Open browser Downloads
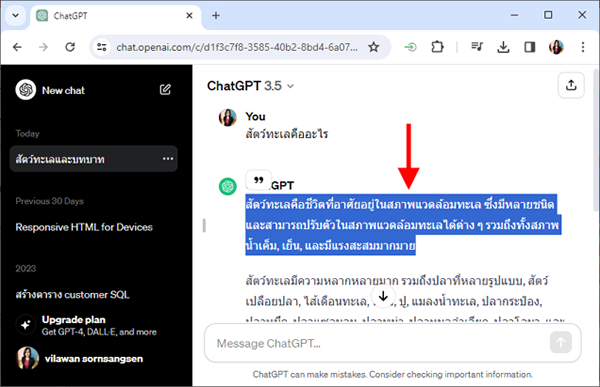This screenshot has width=600, height=387. point(503,47)
